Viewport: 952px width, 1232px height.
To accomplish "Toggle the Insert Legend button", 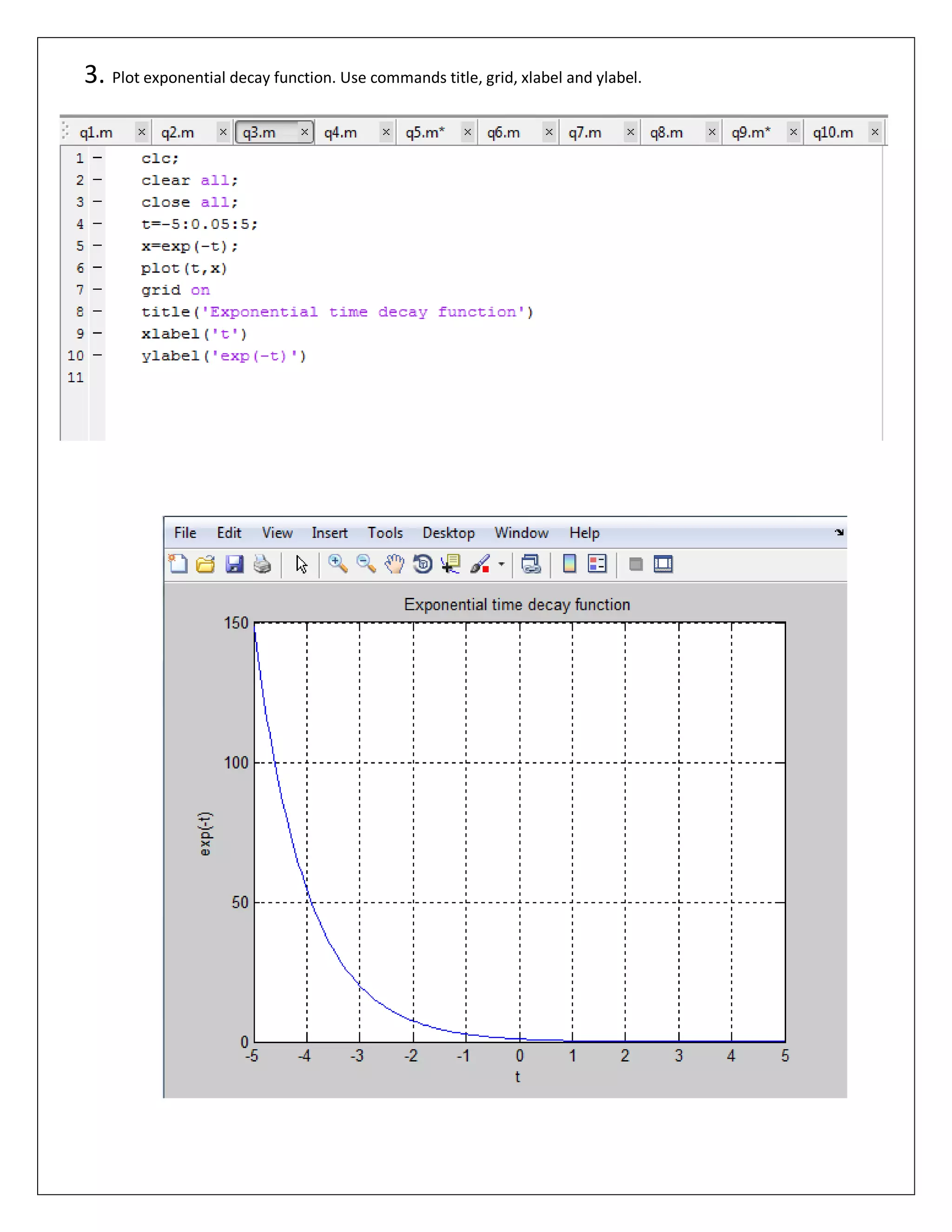I will pos(597,563).
